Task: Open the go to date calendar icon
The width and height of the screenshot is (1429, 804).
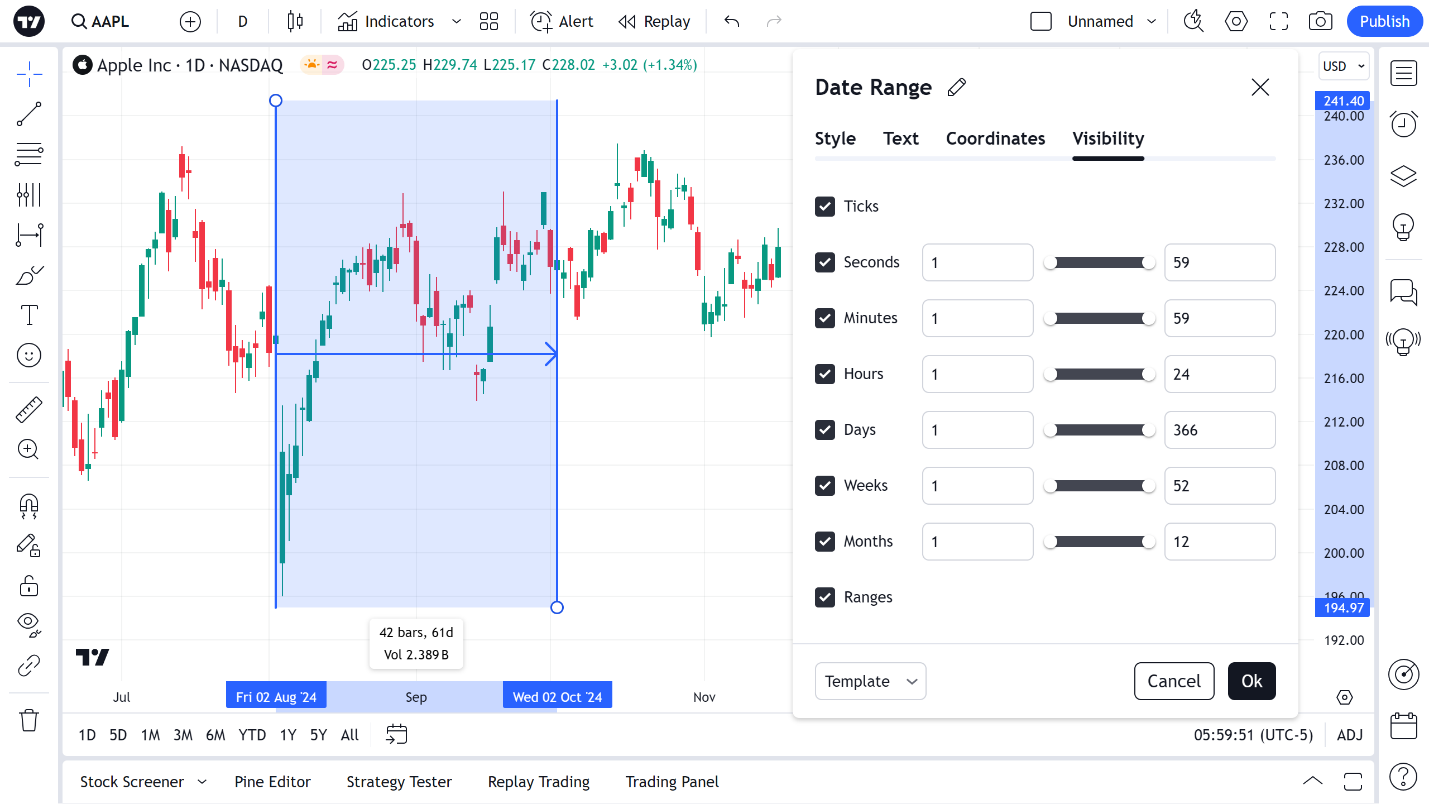Action: 397,735
